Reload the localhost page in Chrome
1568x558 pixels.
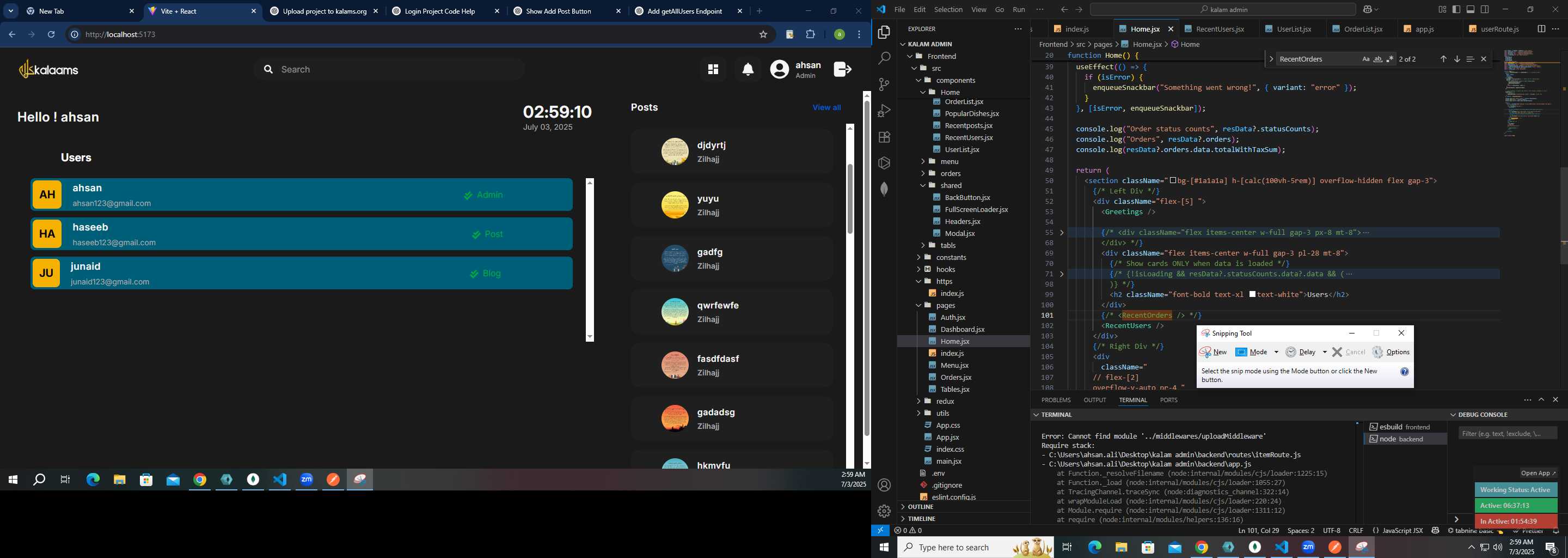click(52, 35)
